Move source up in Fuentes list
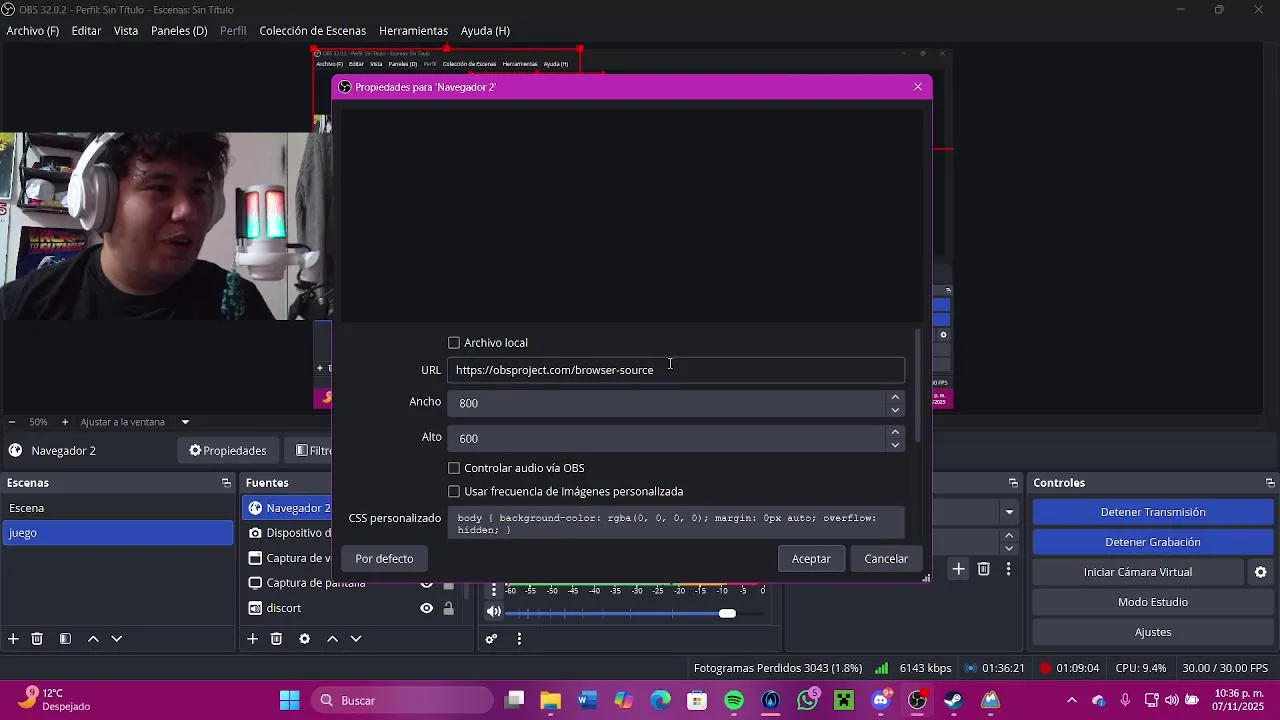 pyautogui.click(x=332, y=639)
